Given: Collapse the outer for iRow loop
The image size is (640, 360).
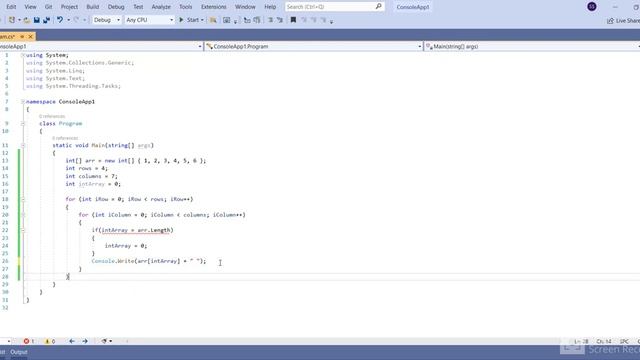Looking at the screenshot, I should [23, 200].
